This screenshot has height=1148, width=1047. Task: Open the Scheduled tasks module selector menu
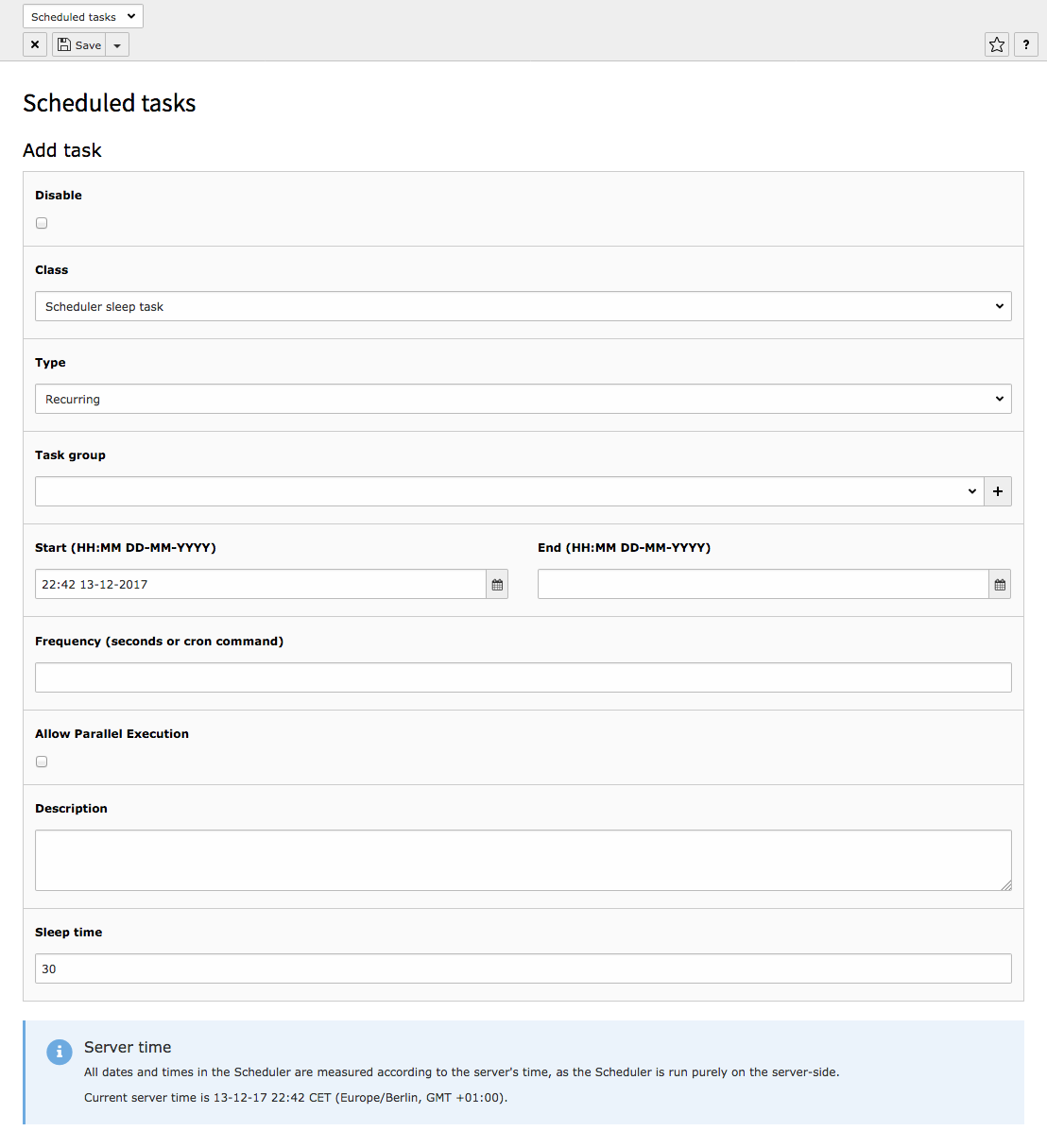click(x=83, y=16)
